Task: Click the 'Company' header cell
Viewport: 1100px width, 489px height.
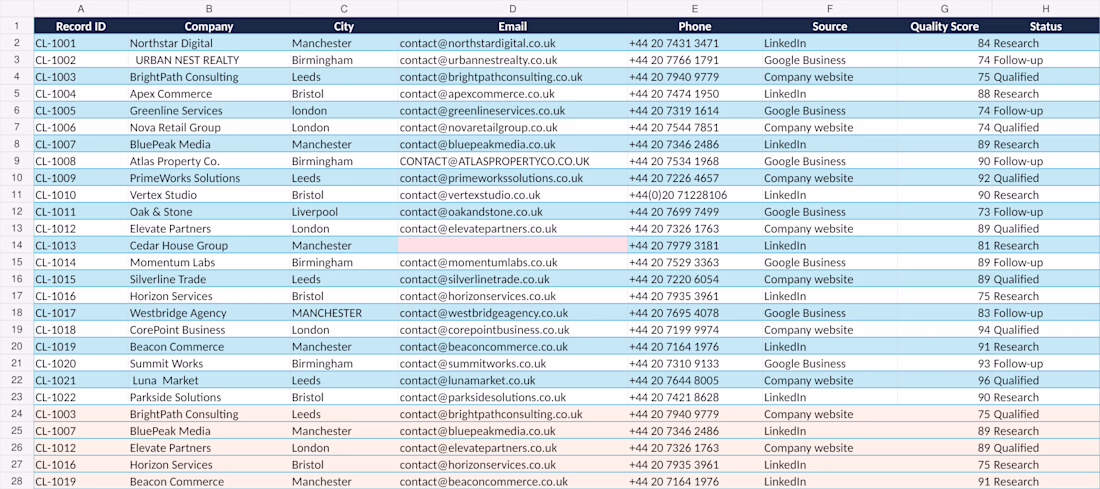Action: coord(209,27)
